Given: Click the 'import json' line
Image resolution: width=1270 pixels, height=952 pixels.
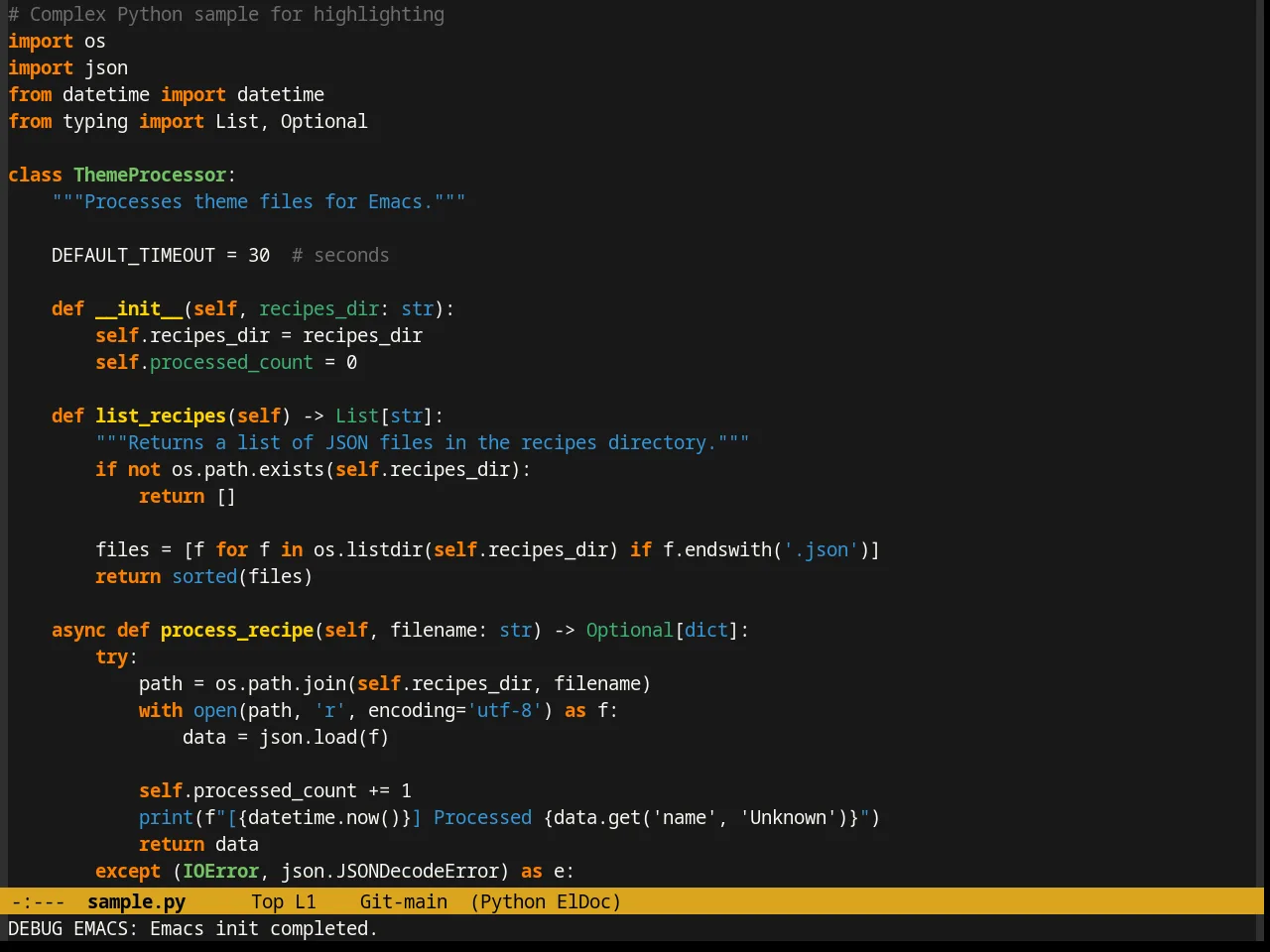Looking at the screenshot, I should click(67, 67).
